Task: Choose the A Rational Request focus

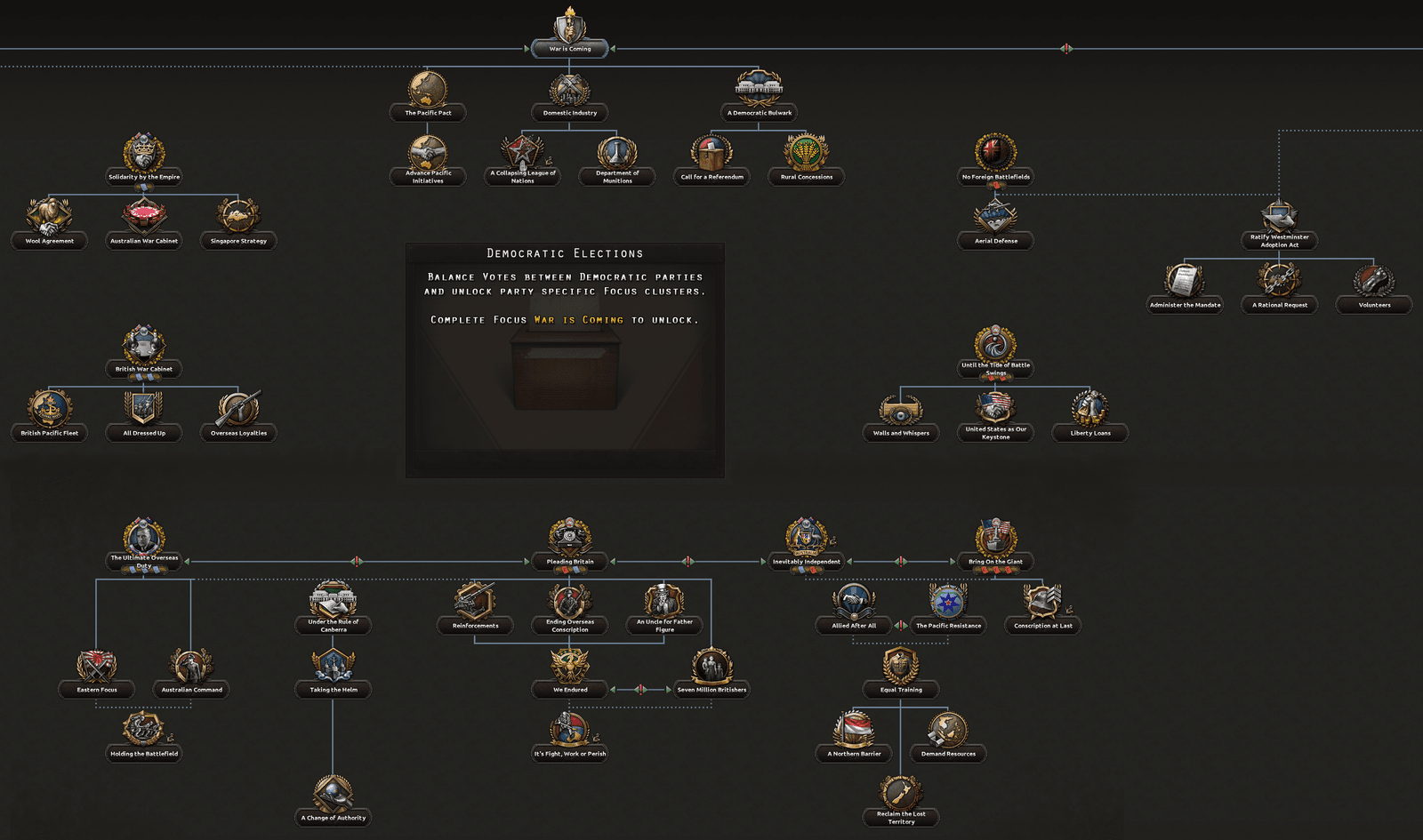Action: click(1280, 290)
